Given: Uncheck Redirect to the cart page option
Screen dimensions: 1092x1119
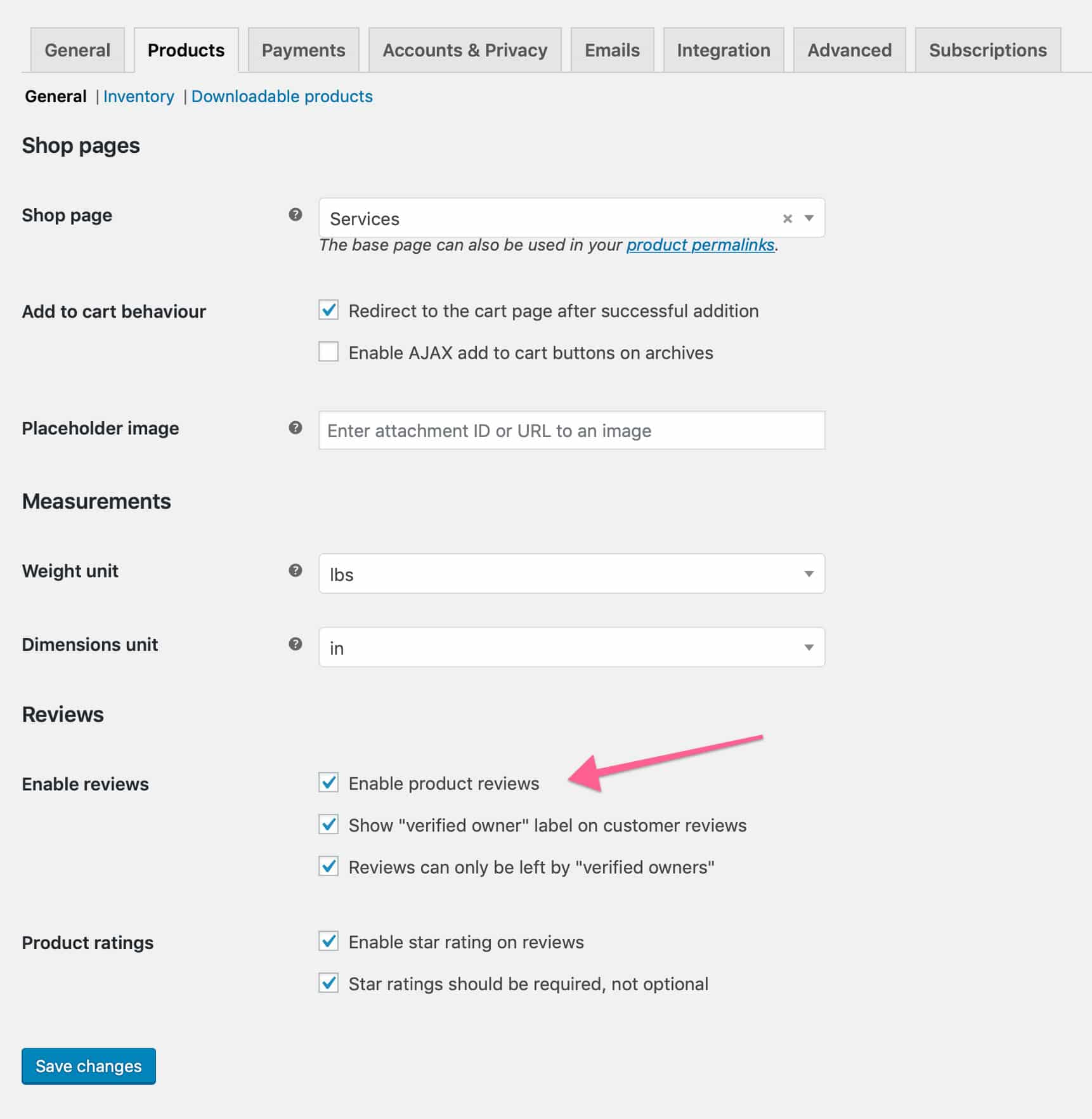Looking at the screenshot, I should pyautogui.click(x=328, y=310).
